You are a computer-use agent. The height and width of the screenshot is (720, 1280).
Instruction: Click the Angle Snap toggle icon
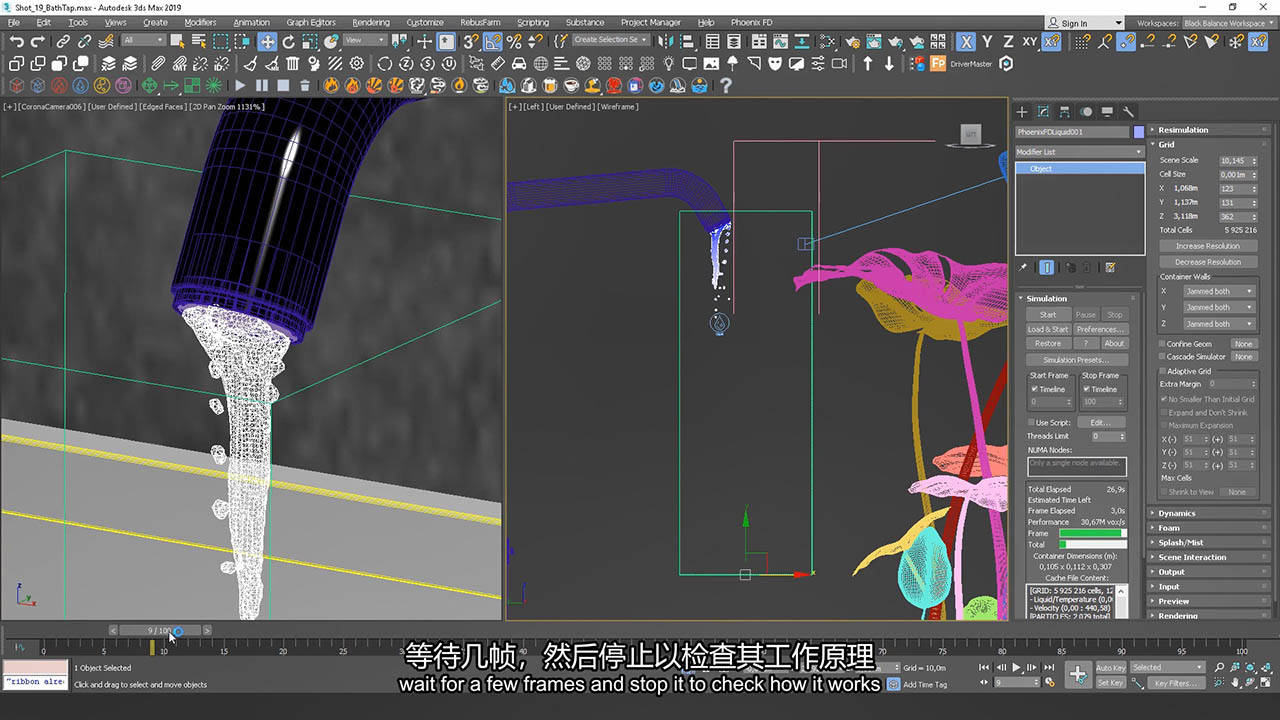click(493, 41)
